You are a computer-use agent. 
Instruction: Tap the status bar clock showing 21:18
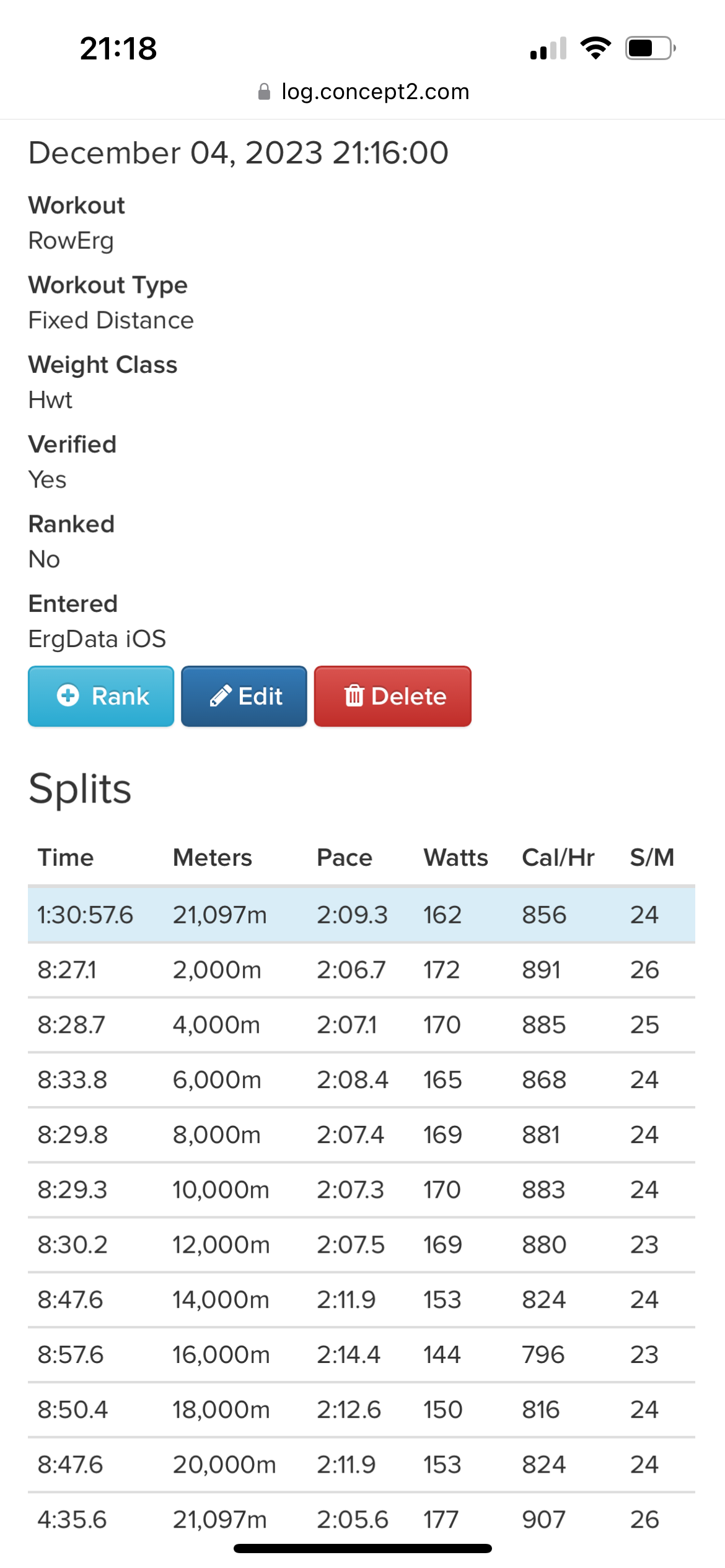(118, 48)
